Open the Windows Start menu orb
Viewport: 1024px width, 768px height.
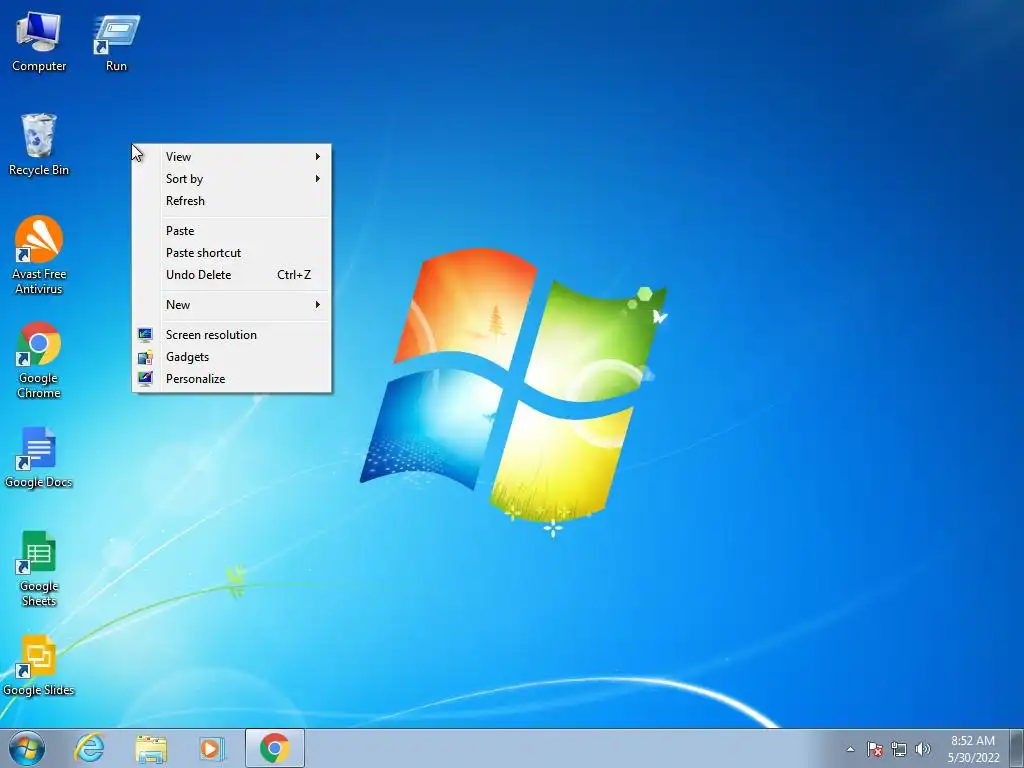[x=27, y=748]
